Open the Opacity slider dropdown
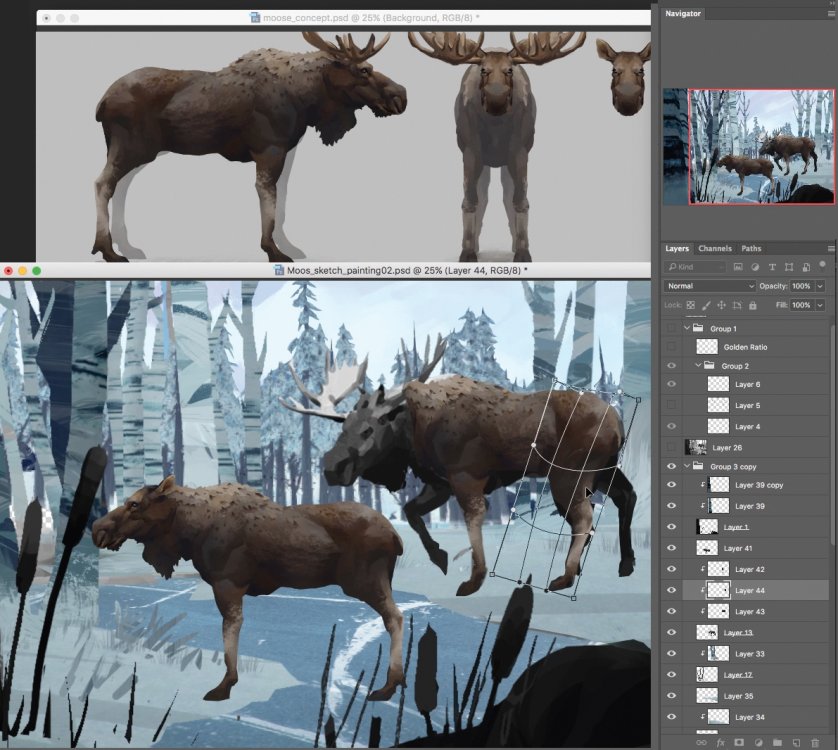 820,286
